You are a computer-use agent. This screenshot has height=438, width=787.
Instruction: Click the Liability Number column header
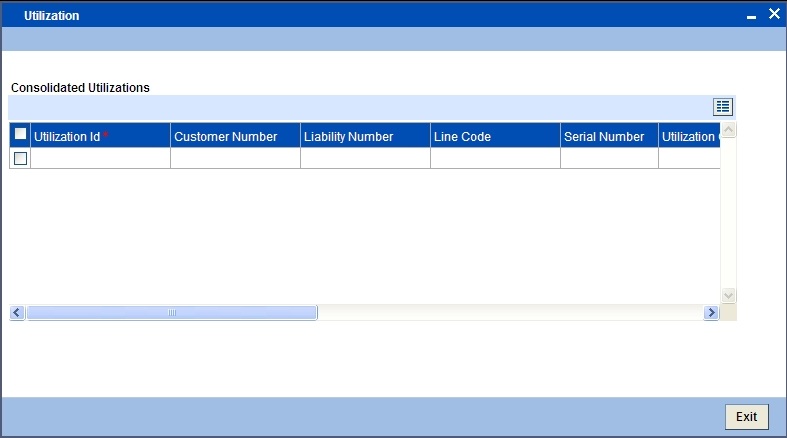point(365,136)
